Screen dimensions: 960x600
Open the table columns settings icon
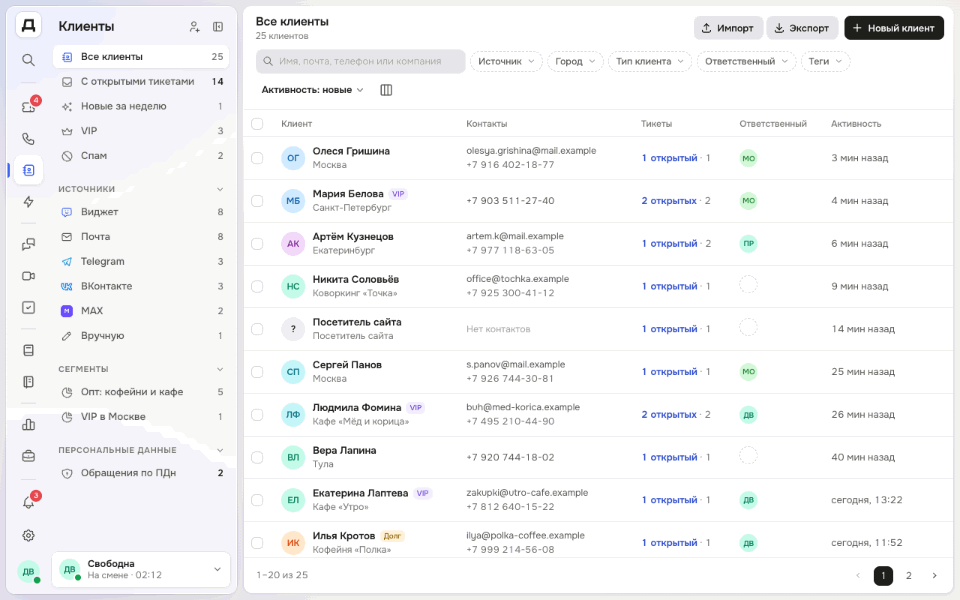(386, 90)
